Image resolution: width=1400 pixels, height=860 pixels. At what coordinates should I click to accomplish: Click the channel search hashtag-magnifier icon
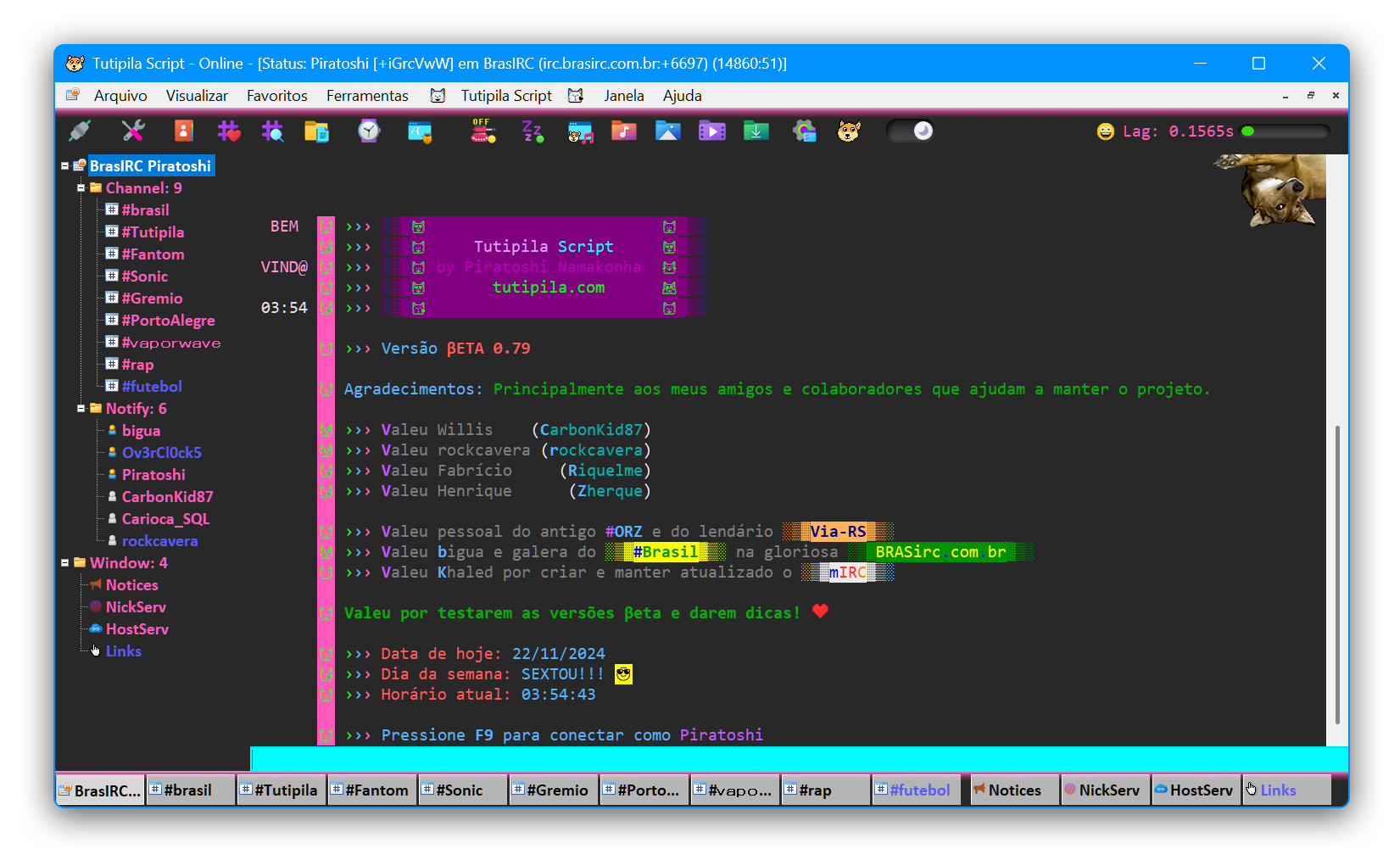pyautogui.click(x=272, y=131)
